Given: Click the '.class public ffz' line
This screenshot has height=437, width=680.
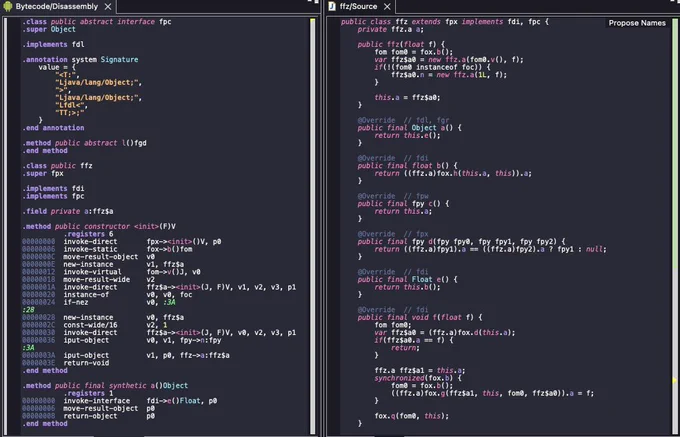Looking at the screenshot, I should 57,166.
